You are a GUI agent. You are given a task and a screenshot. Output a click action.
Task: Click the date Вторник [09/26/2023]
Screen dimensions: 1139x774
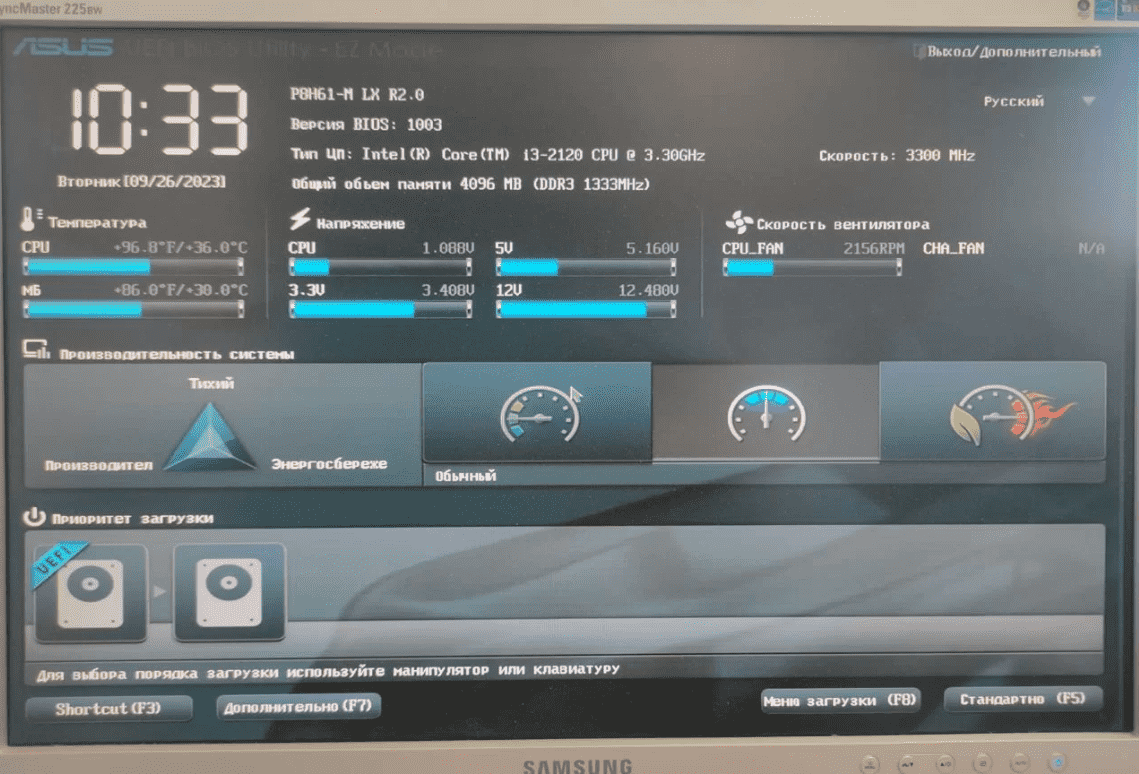tap(142, 182)
